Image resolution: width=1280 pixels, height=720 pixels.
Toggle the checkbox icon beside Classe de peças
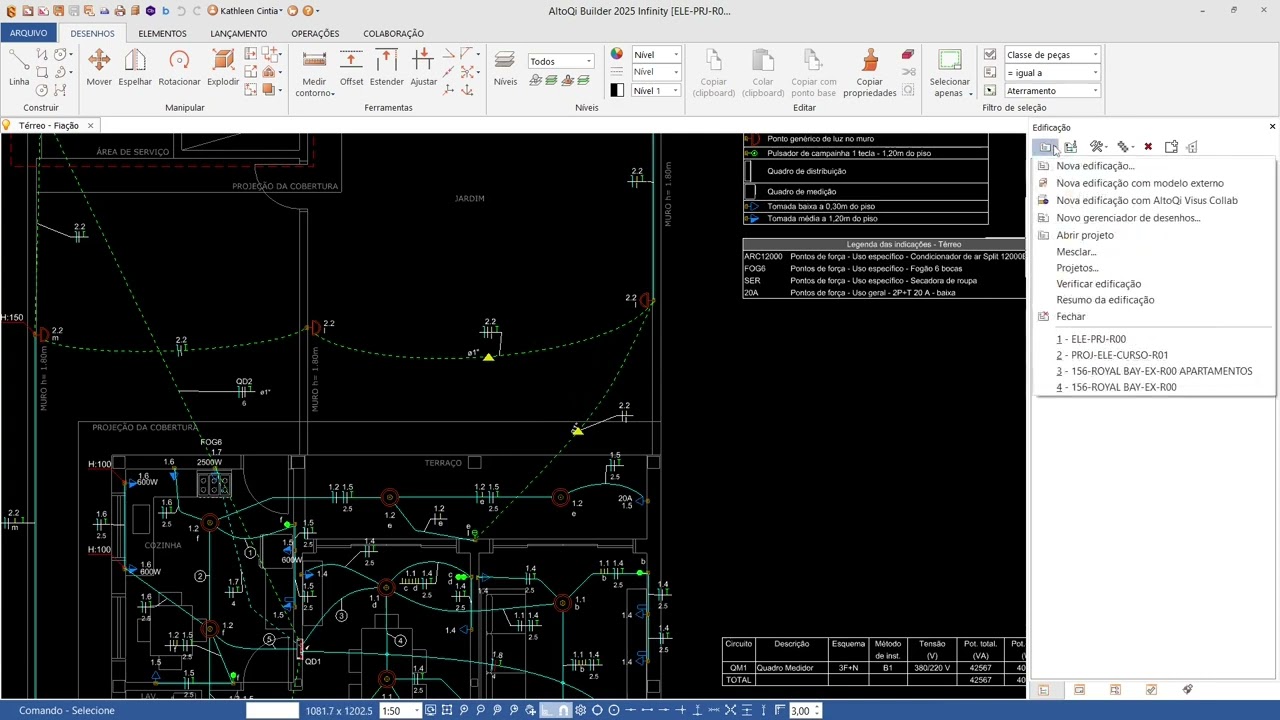click(990, 54)
